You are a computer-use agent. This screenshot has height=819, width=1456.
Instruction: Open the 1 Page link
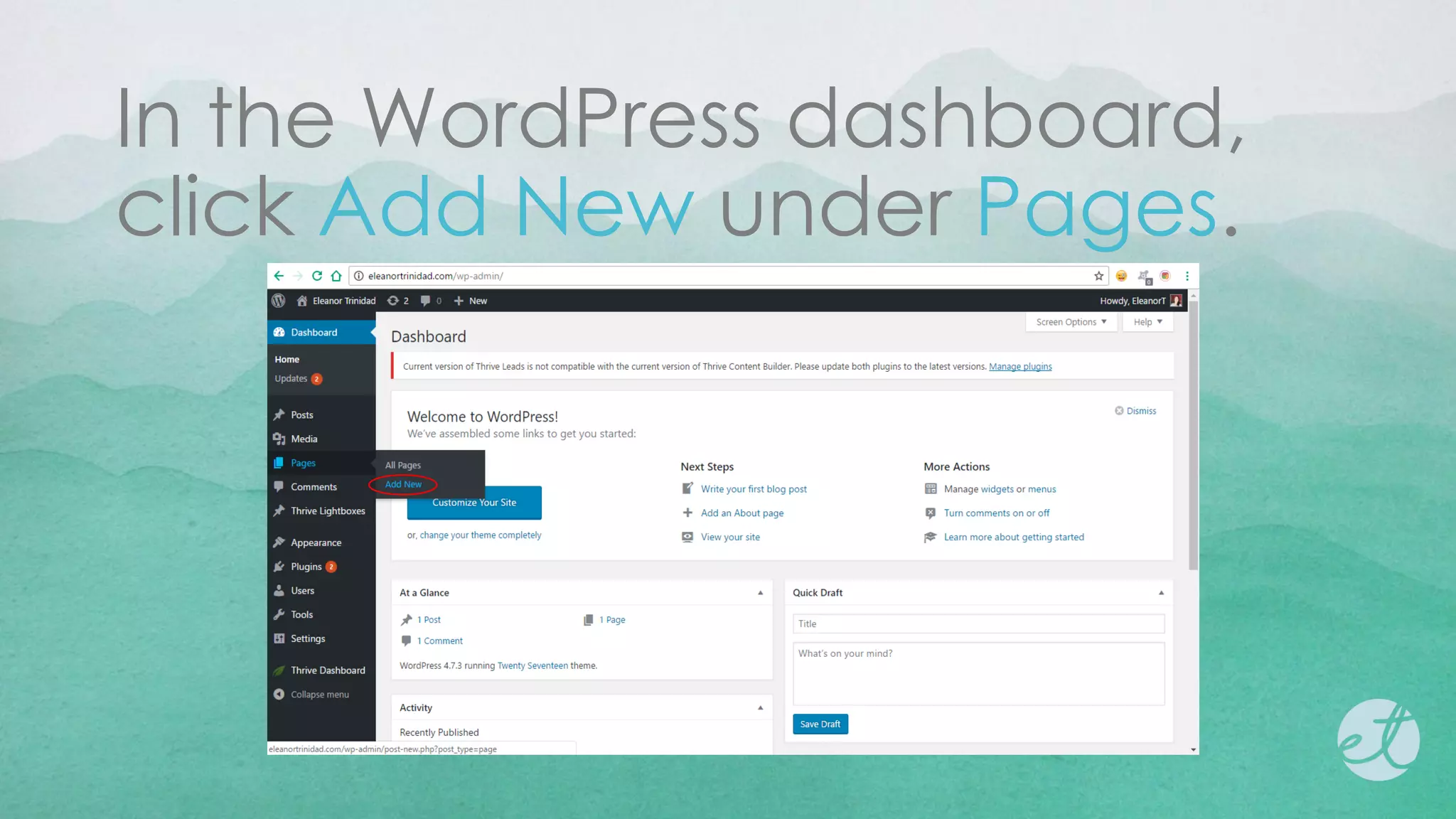pyautogui.click(x=612, y=620)
